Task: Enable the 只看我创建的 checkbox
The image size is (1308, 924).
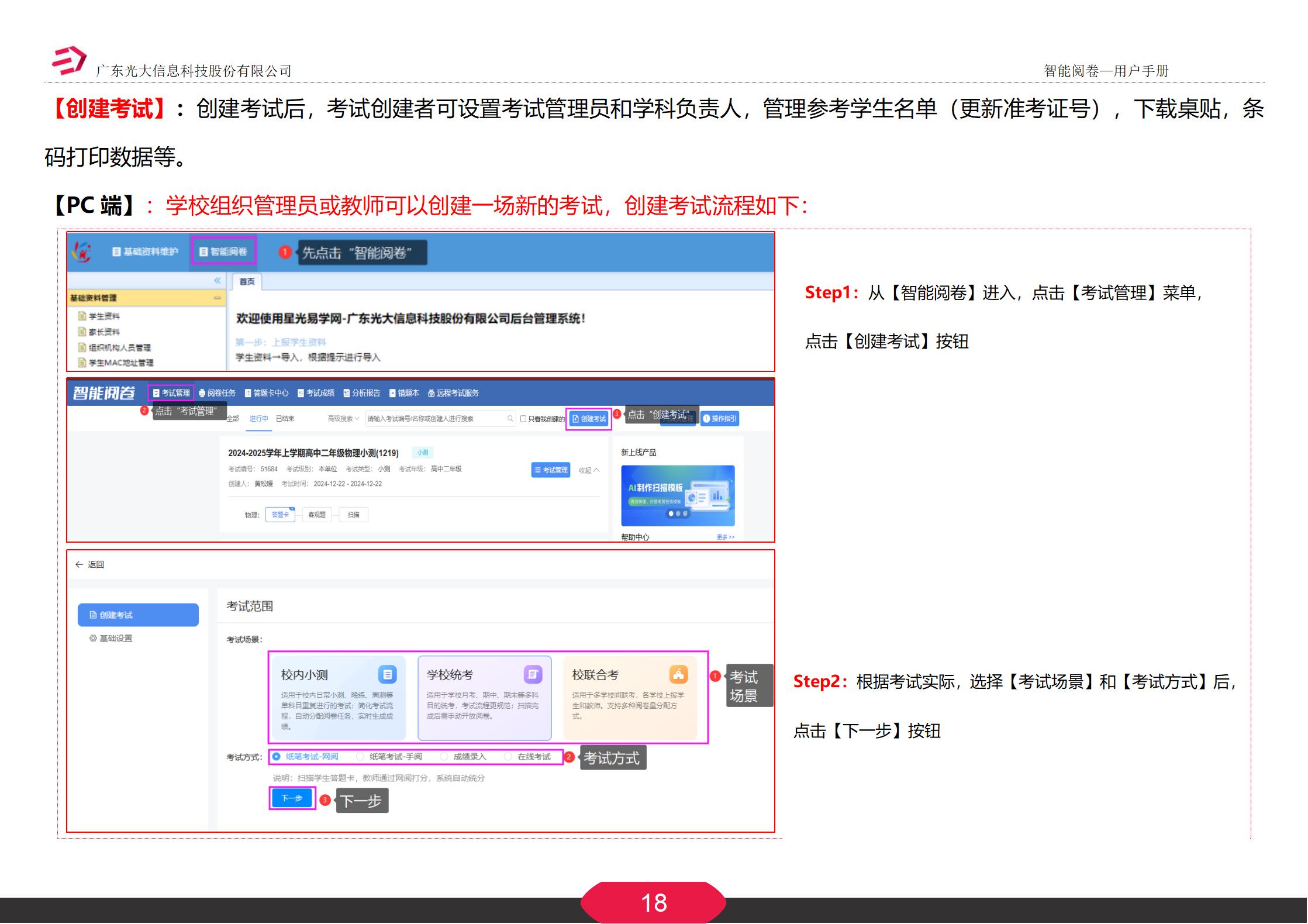Action: point(522,419)
